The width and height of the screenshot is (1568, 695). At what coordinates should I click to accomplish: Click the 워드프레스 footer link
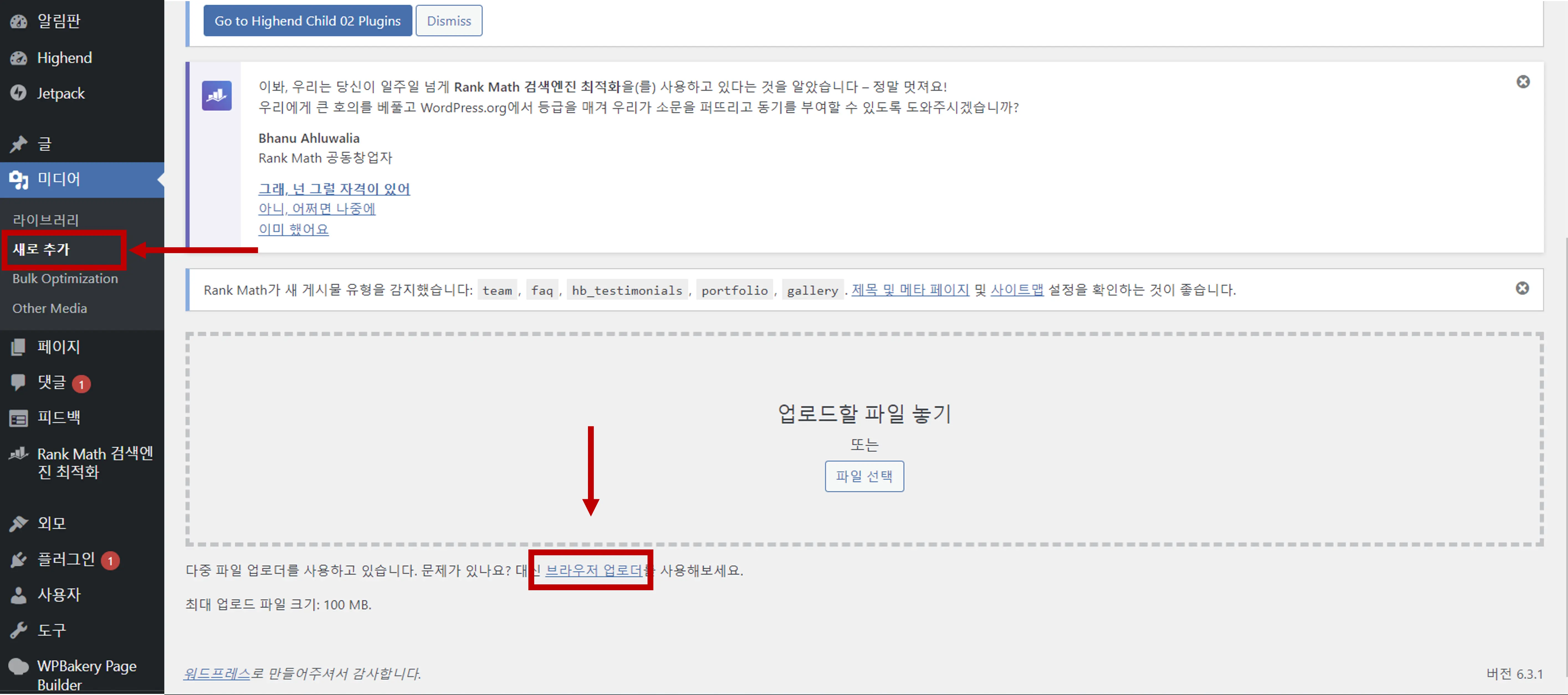(217, 673)
